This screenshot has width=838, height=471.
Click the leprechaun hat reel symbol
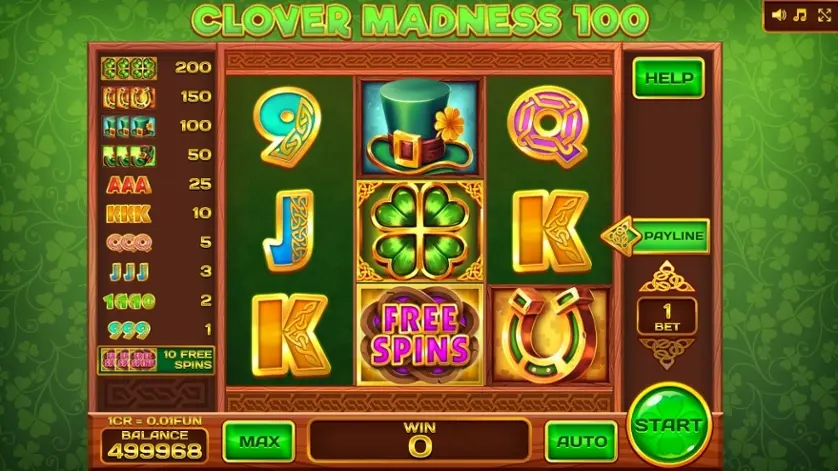420,127
